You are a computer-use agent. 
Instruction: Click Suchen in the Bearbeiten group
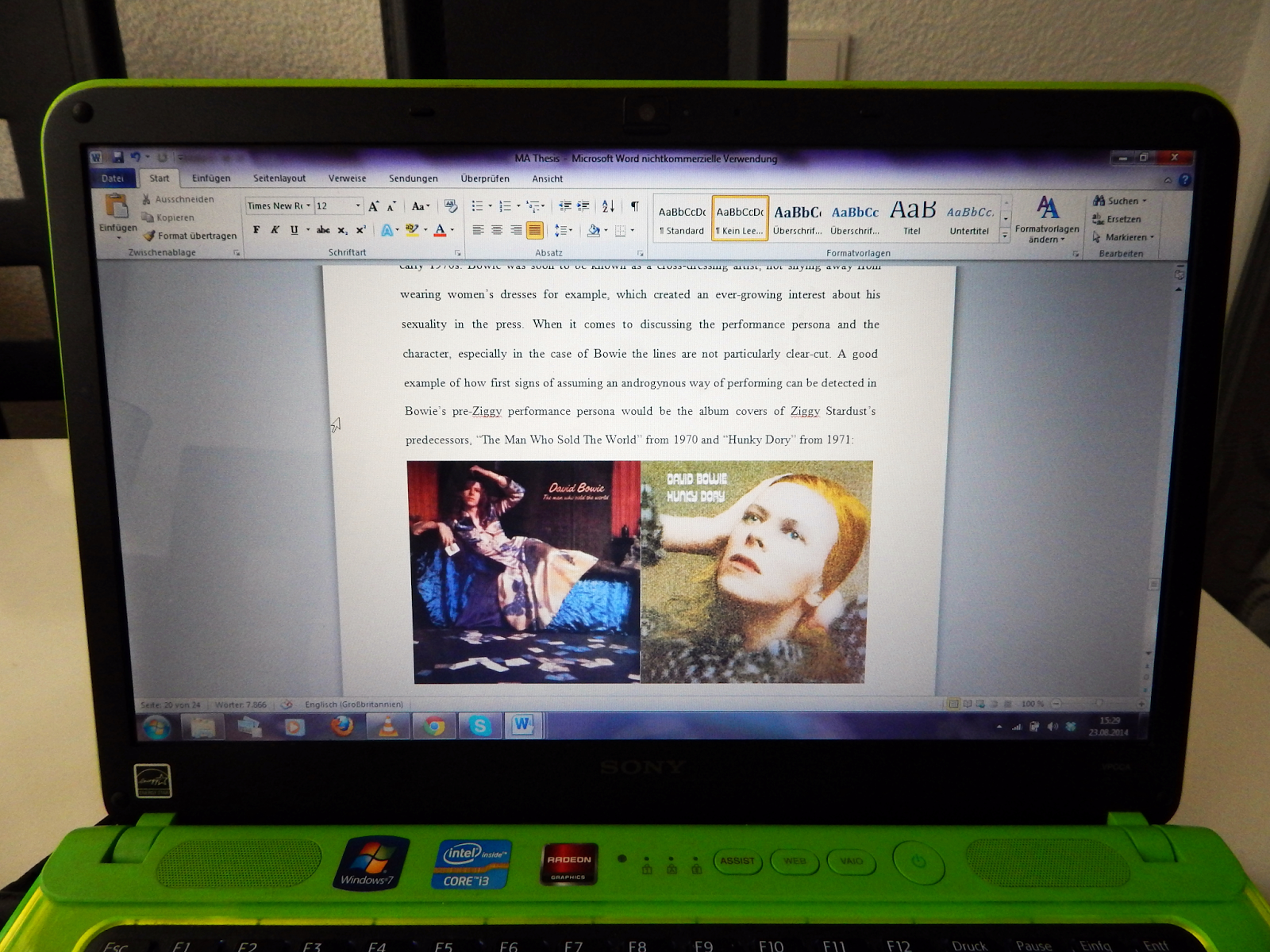(1119, 201)
